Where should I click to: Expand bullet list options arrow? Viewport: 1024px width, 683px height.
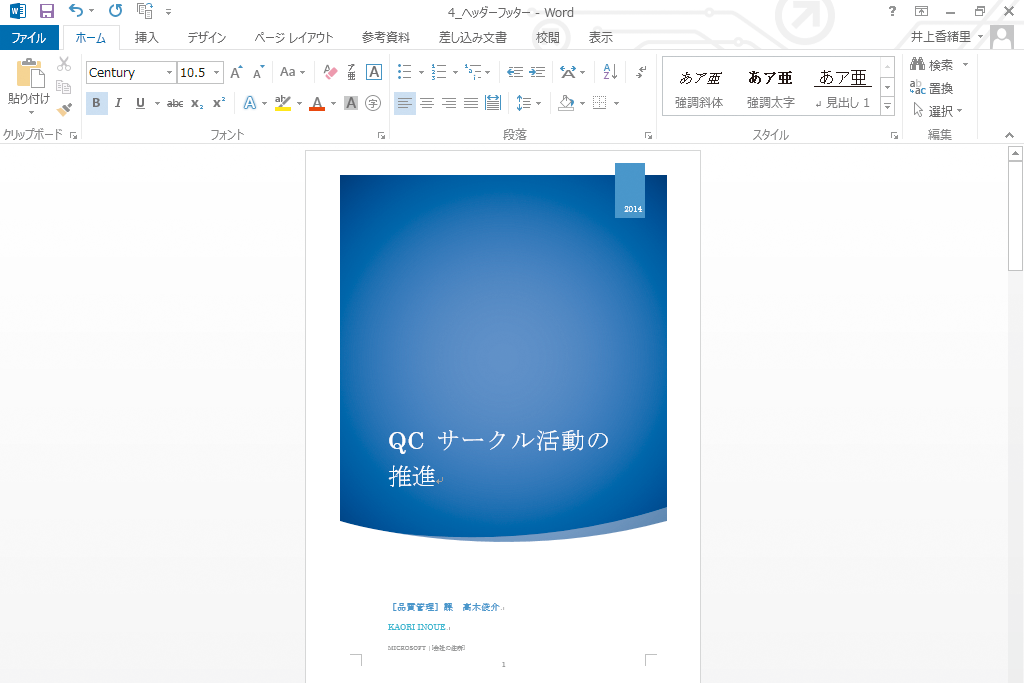(421, 72)
